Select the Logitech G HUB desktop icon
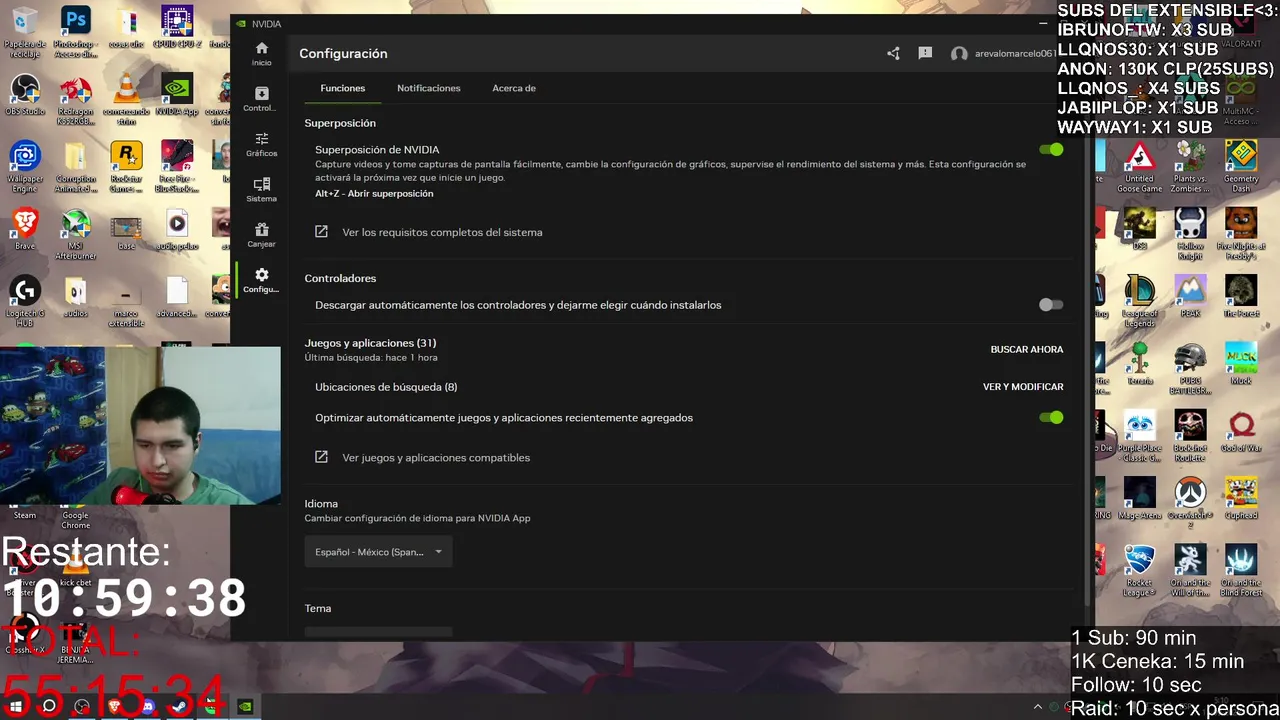The width and height of the screenshot is (1280, 720). point(24,301)
